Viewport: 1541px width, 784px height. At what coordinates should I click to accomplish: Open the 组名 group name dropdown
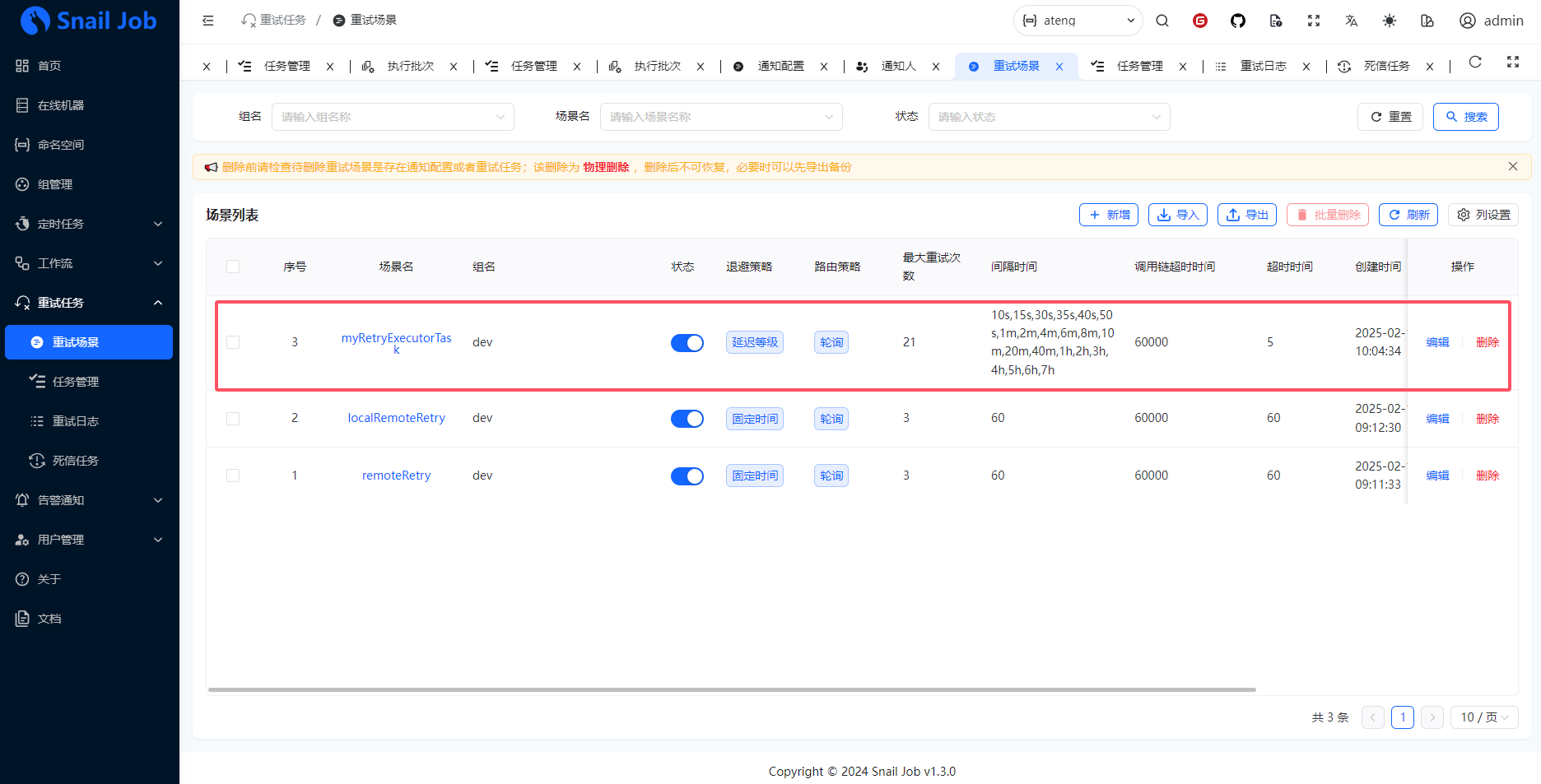(393, 117)
